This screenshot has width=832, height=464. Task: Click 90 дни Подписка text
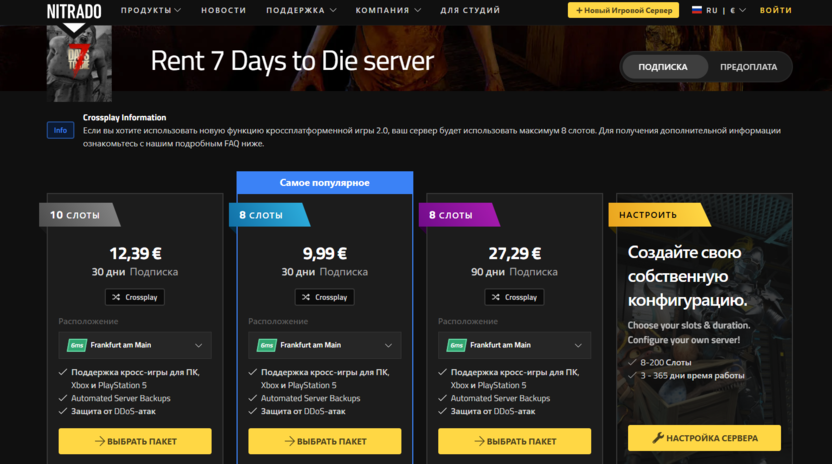point(514,272)
